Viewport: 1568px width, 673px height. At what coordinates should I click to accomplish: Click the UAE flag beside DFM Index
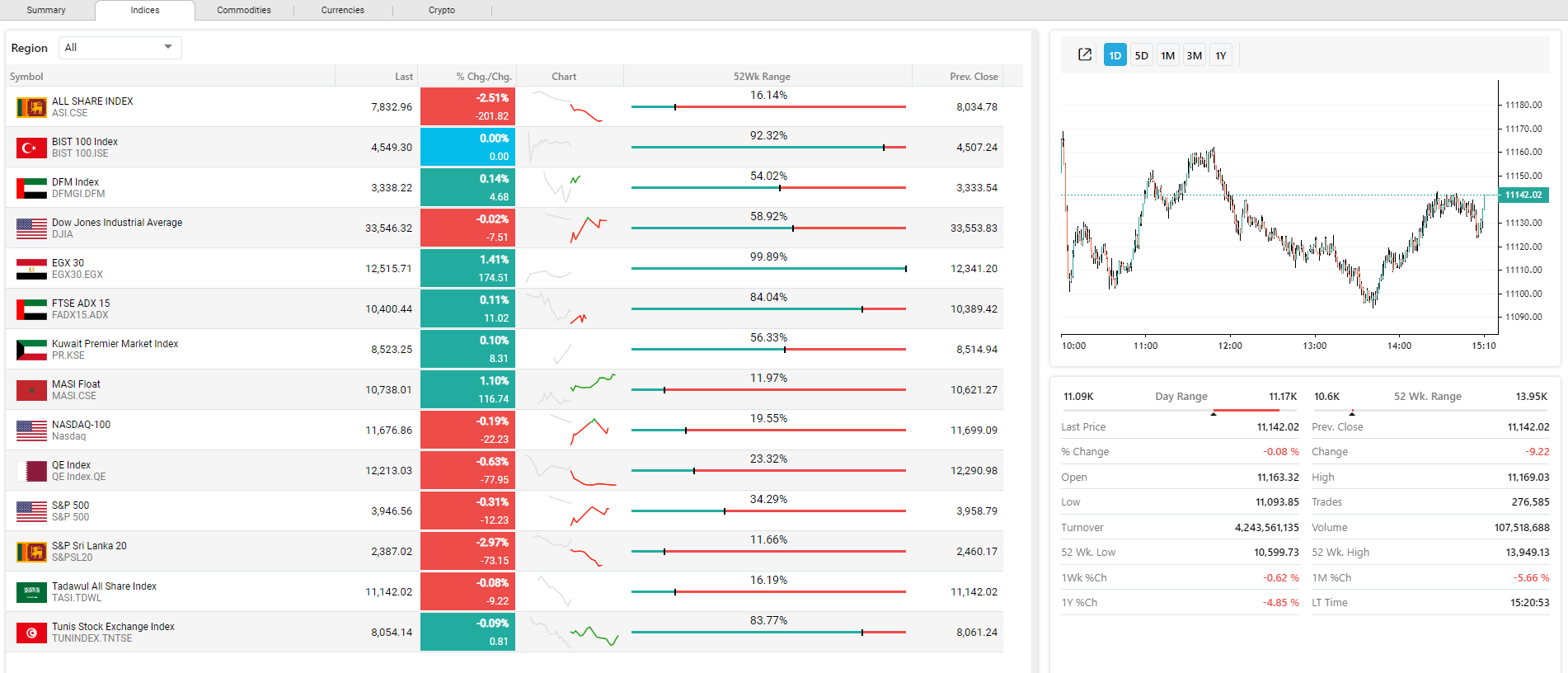31,188
